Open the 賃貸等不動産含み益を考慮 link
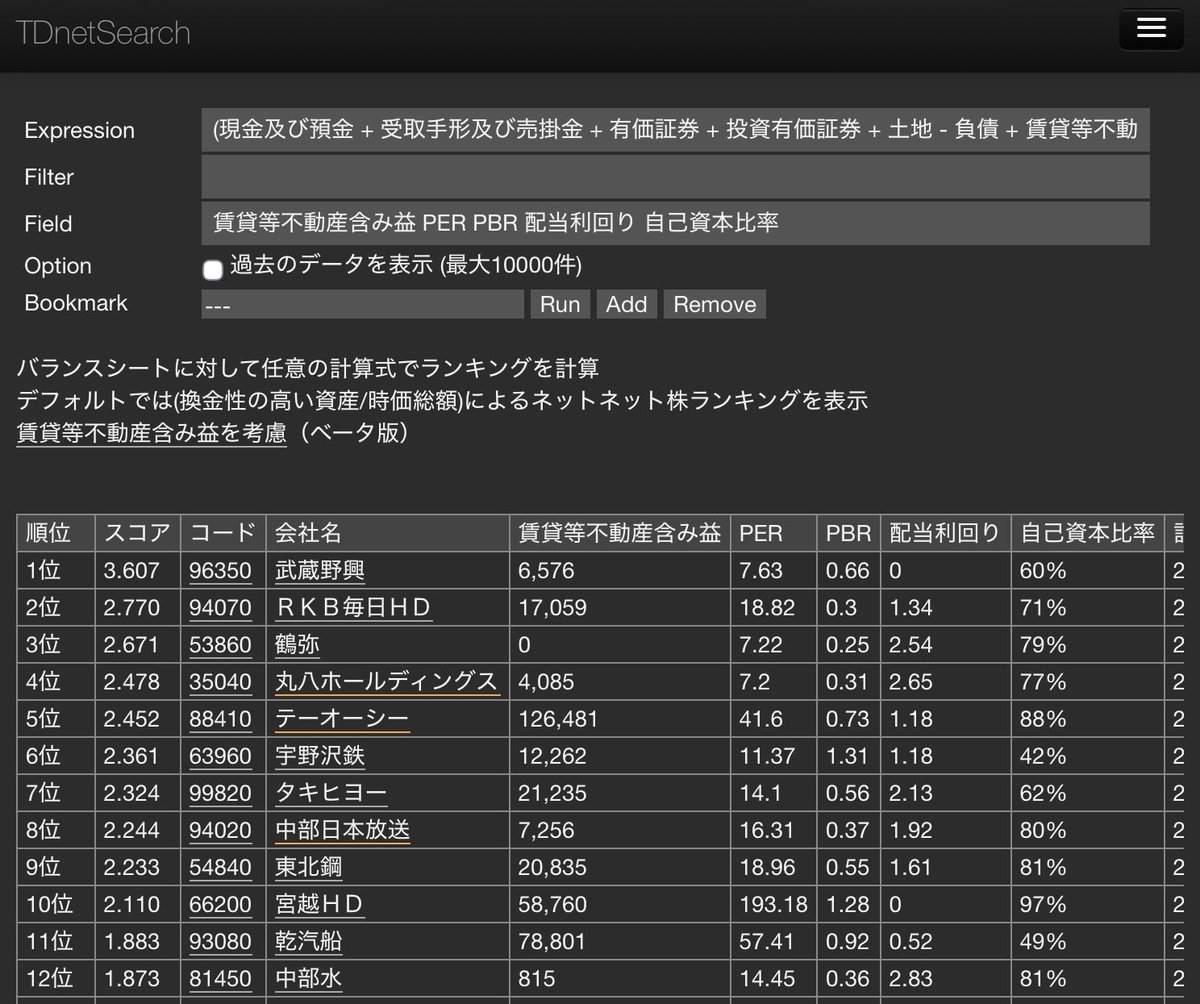This screenshot has width=1200, height=1004. [152, 433]
